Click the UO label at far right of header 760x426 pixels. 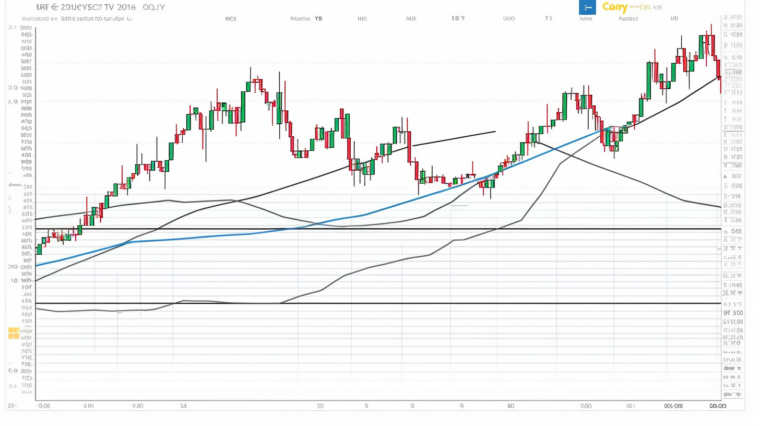tap(674, 18)
